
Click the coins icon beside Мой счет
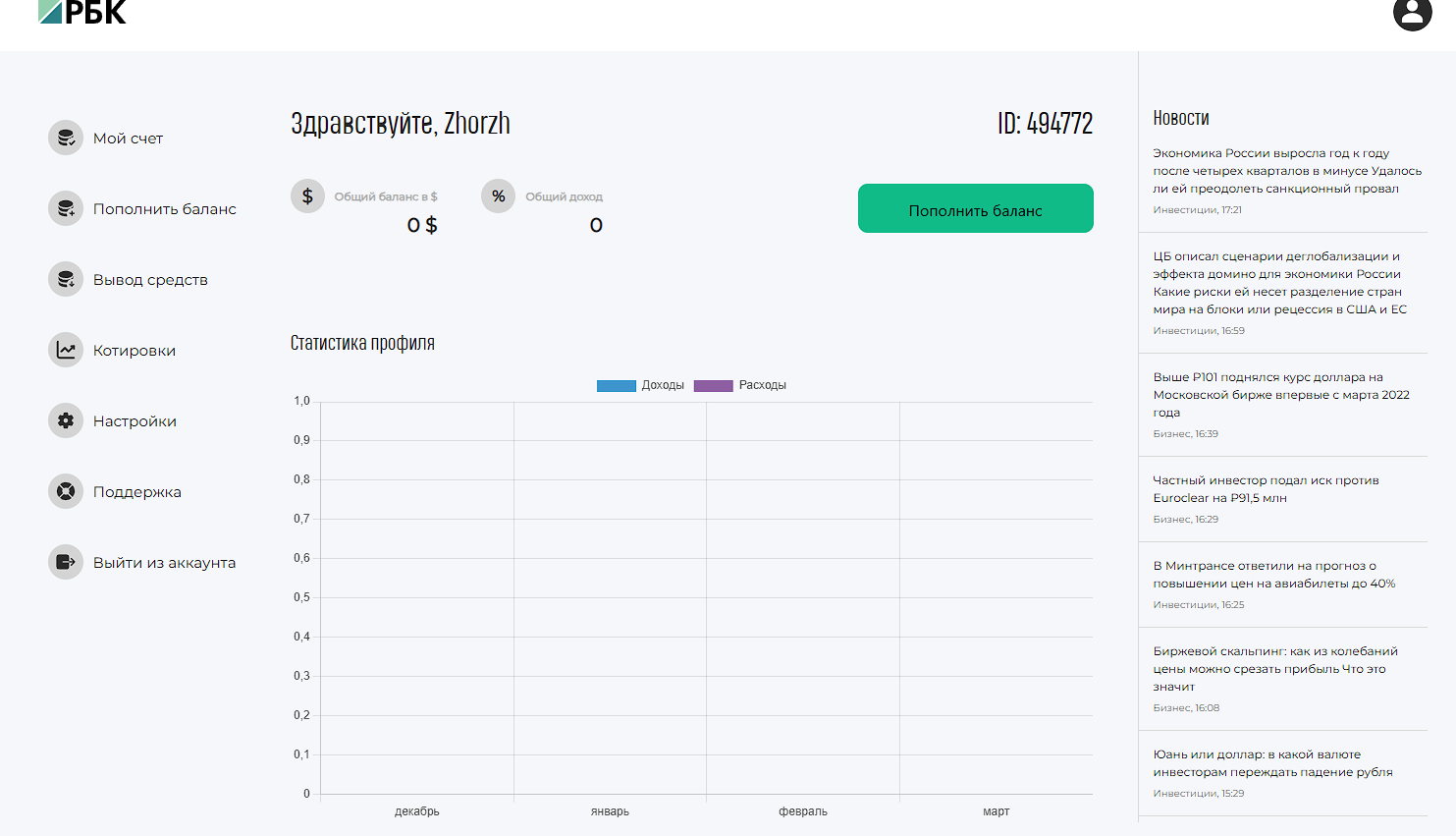pos(66,139)
